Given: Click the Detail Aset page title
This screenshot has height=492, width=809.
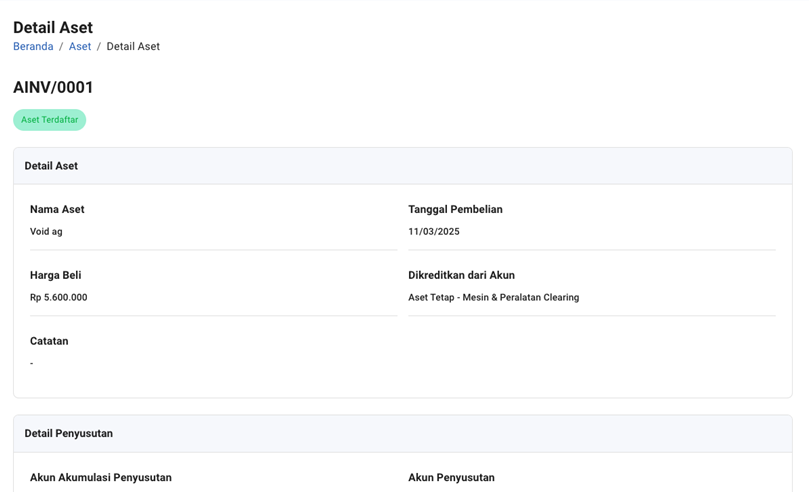Looking at the screenshot, I should [x=53, y=27].
